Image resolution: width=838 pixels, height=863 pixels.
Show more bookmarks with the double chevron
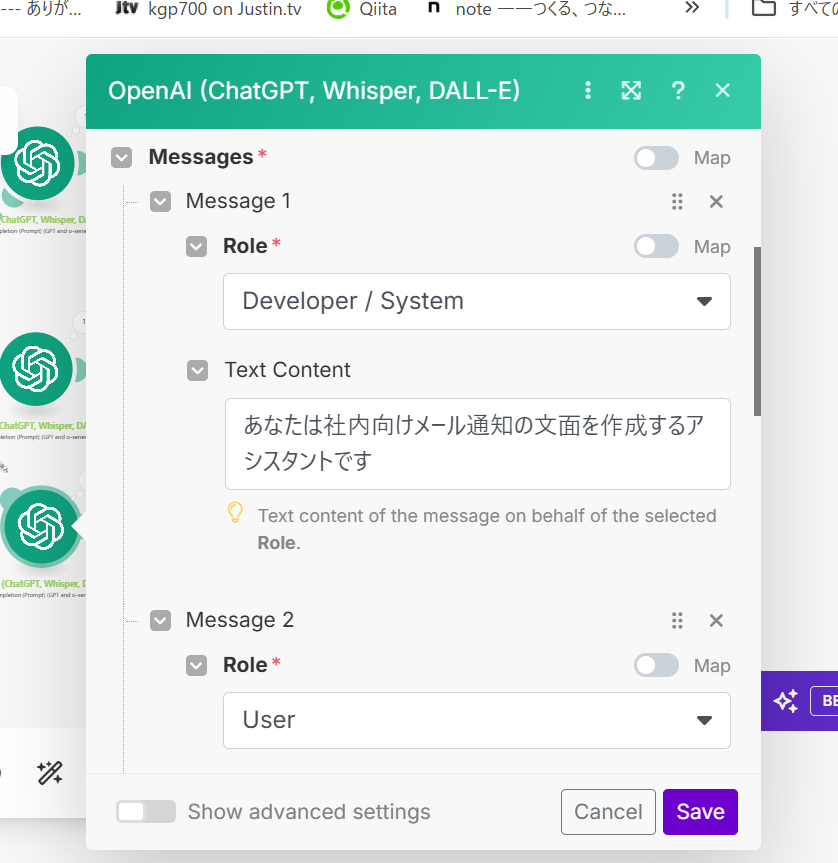[692, 8]
